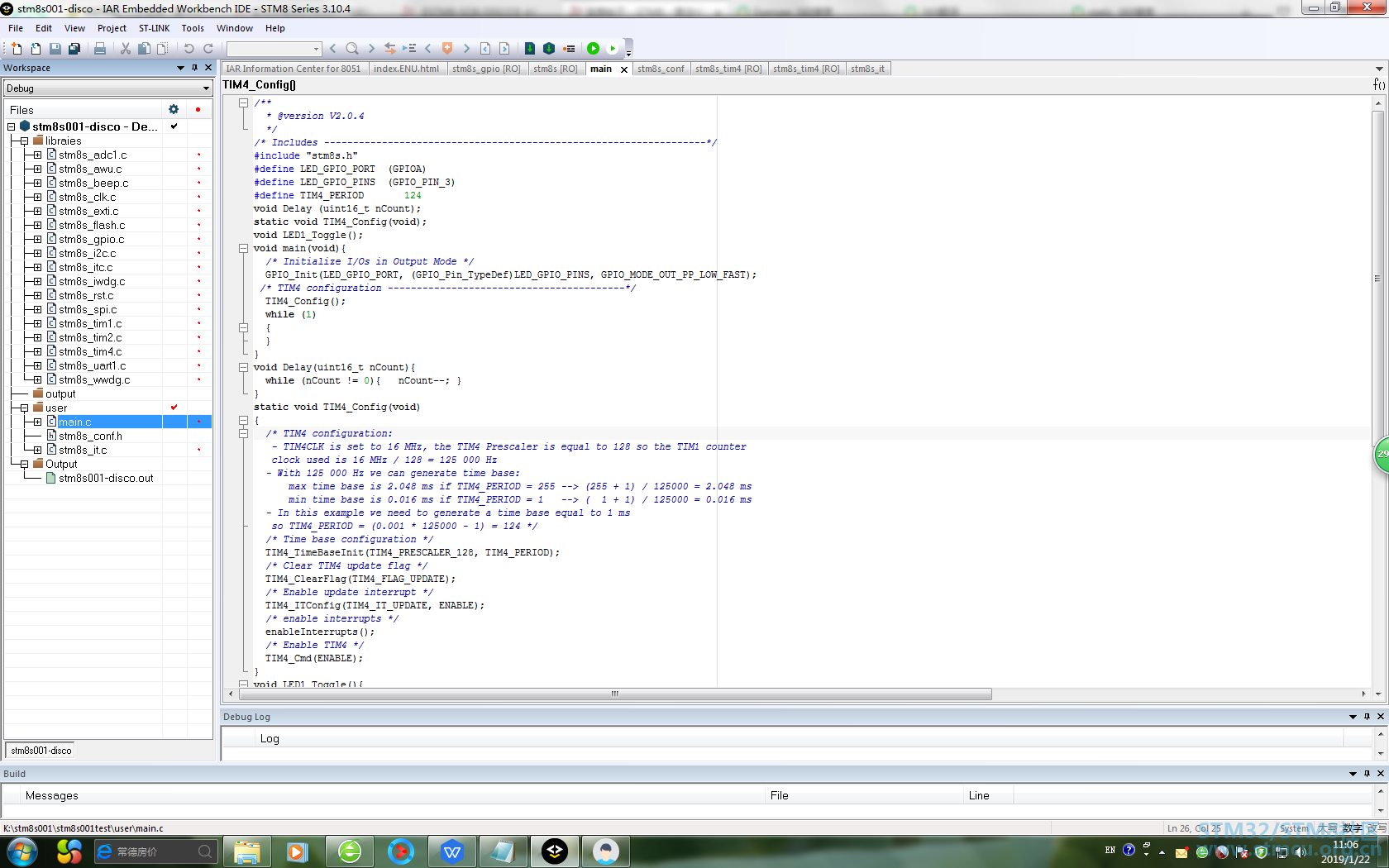Open the toolbar search text dropdown
The width and height of the screenshot is (1389, 868).
pos(316,49)
